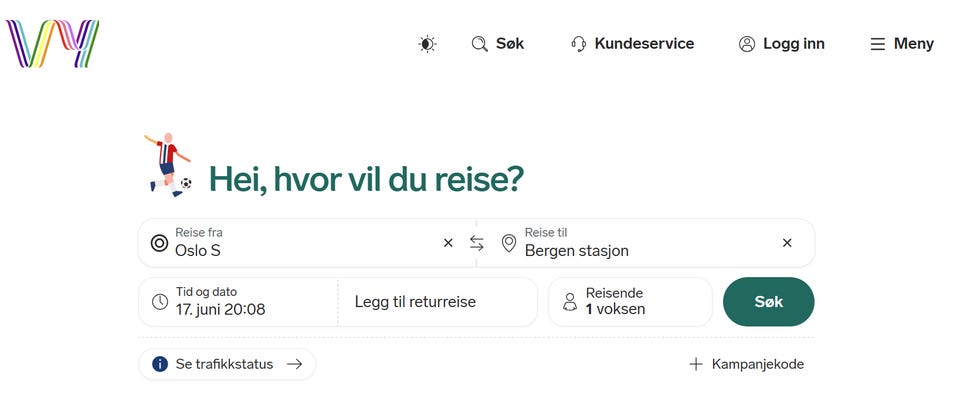Expand Kampanjekode with plus icon
Screen dimensions: 960x411
pos(746,364)
